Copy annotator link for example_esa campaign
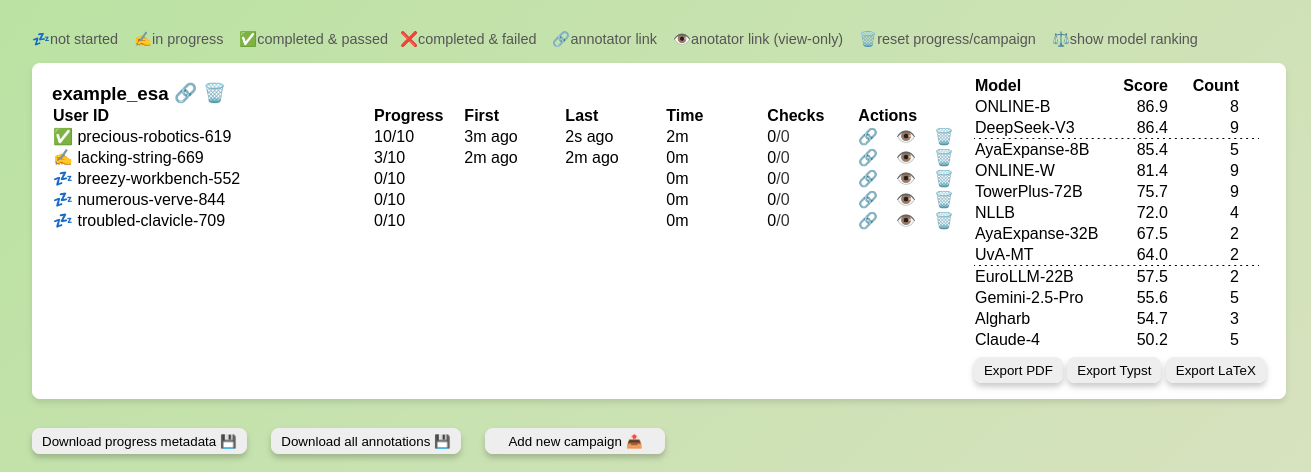This screenshot has height=472, width=1311. pyautogui.click(x=185, y=93)
